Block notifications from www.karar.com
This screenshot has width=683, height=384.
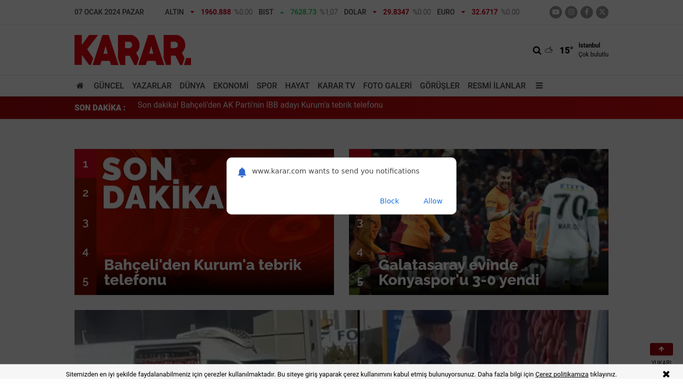(389, 201)
